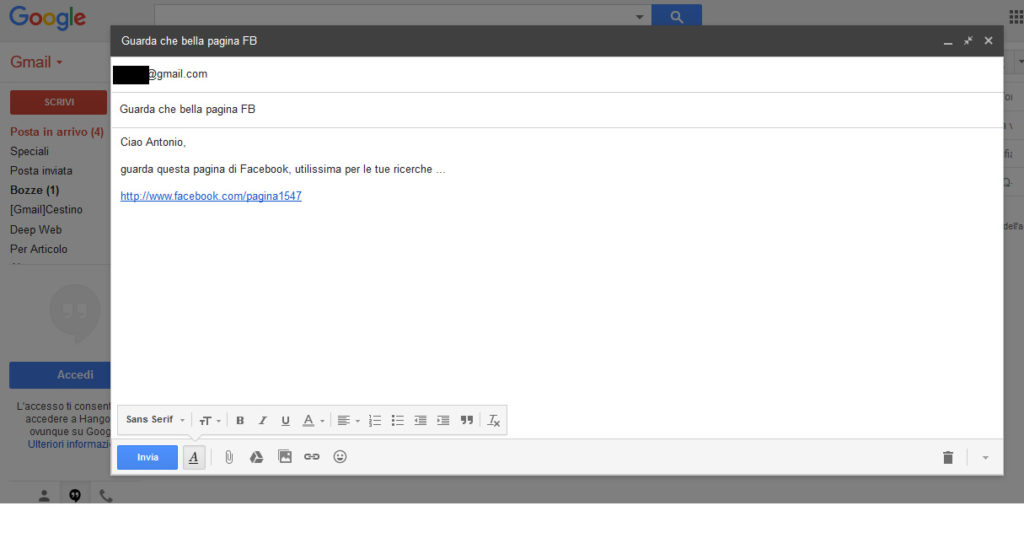Discard the draft with the trash icon

(x=948, y=458)
